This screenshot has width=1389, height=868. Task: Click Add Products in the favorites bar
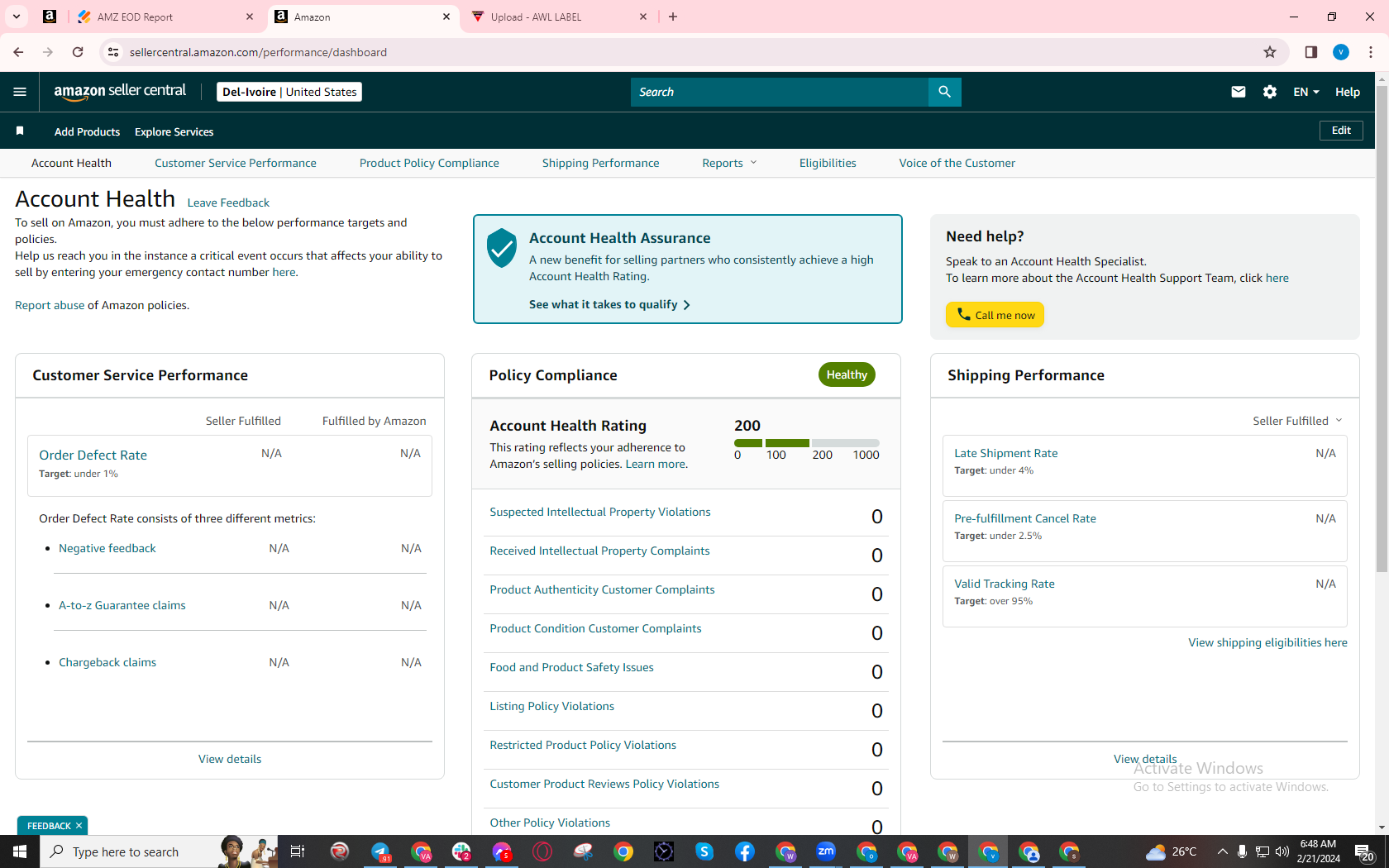(87, 131)
